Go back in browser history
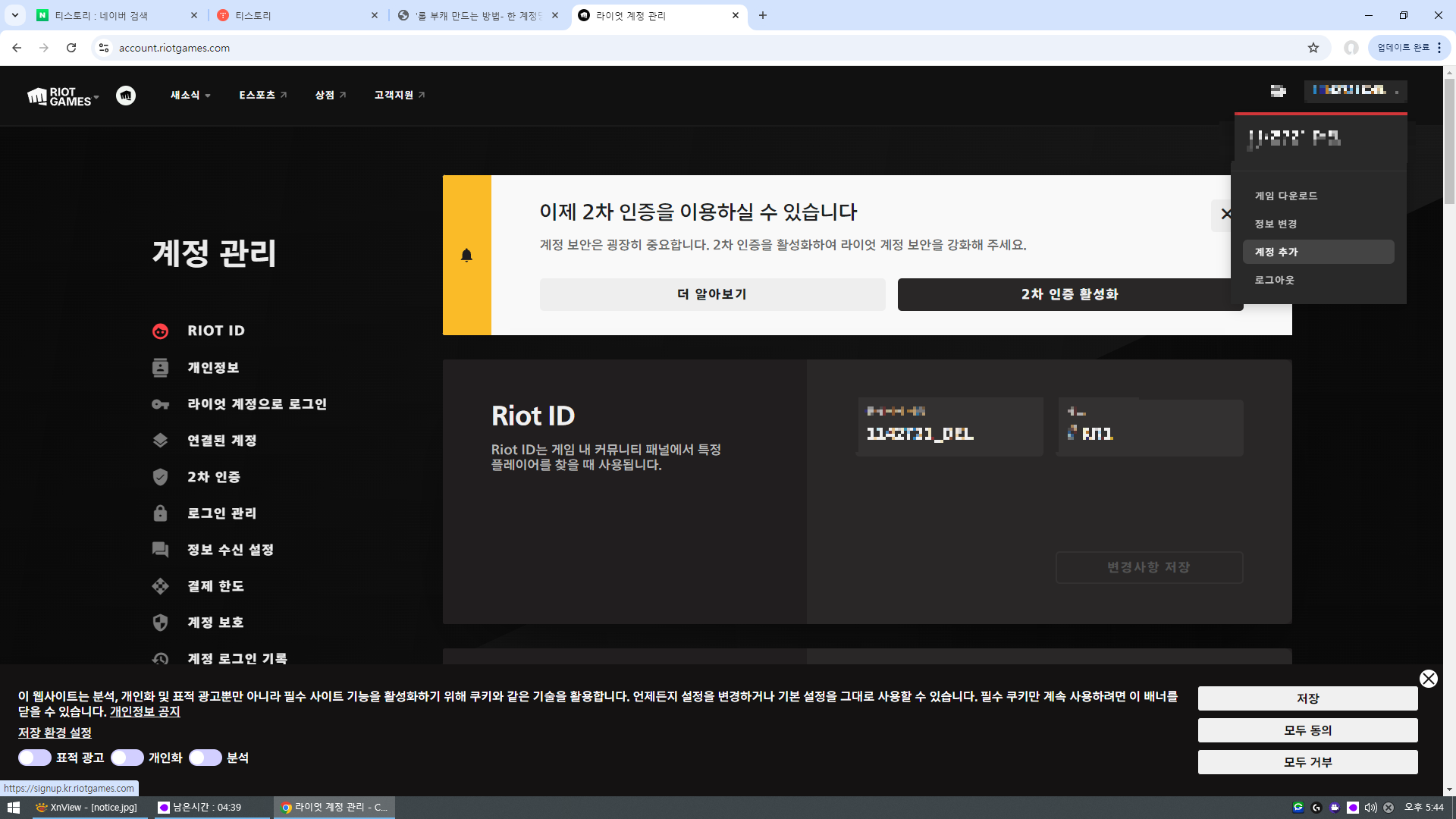The height and width of the screenshot is (819, 1456). click(17, 48)
